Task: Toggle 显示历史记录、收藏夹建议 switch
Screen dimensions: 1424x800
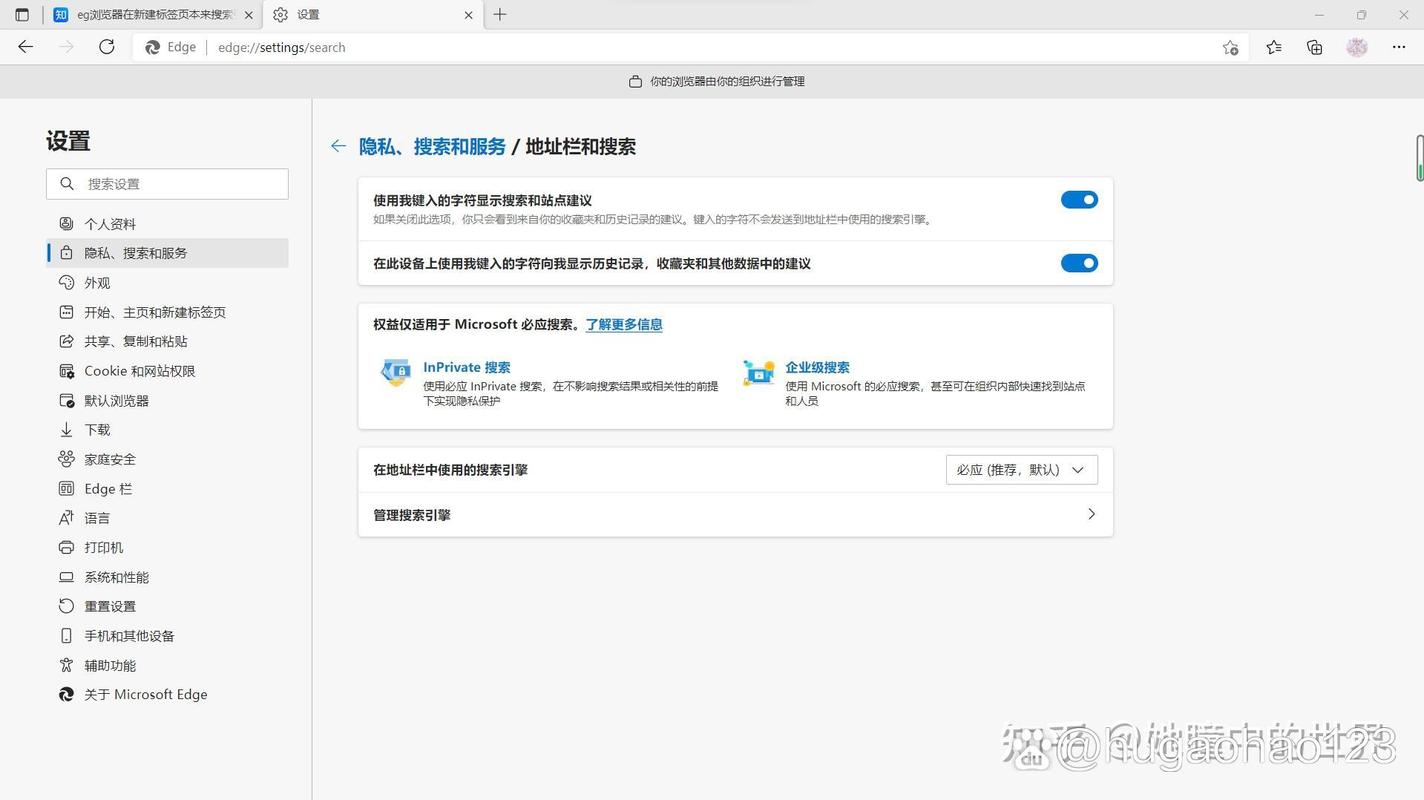Action: pos(1079,263)
